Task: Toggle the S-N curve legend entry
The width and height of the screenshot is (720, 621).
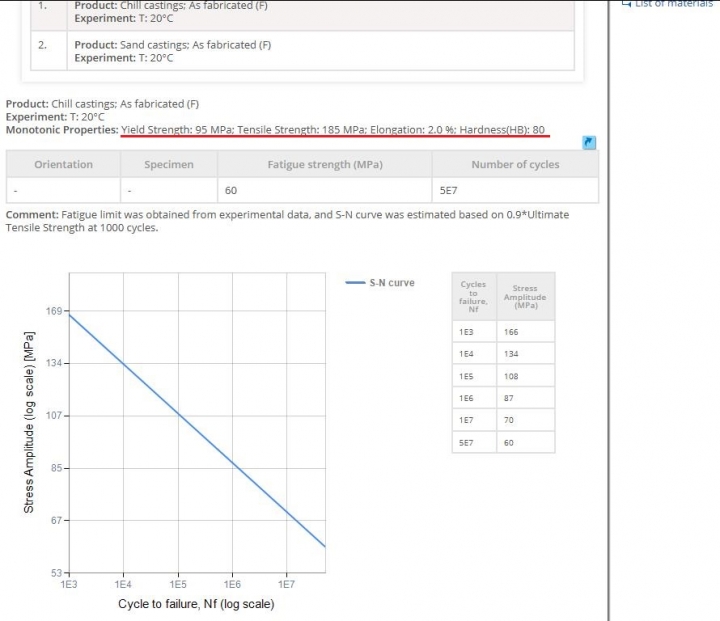Action: click(380, 283)
